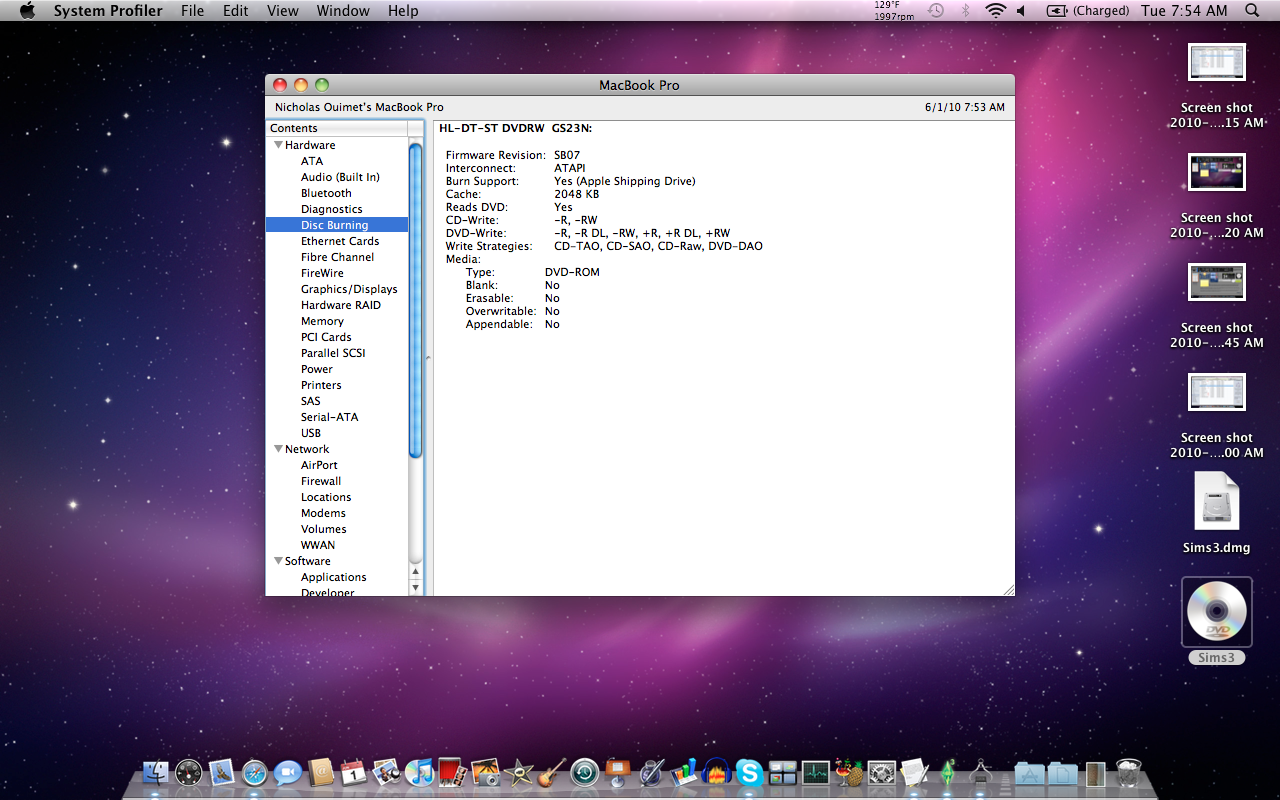The image size is (1280, 800).
Task: Launch Dashboard from the Dock
Action: coord(189,772)
